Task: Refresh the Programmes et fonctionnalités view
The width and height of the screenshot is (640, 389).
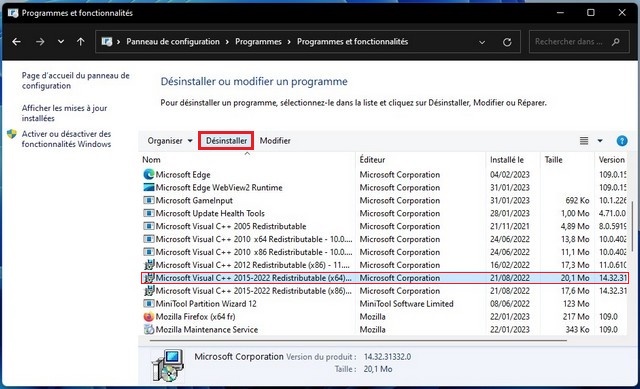Action: [x=507, y=42]
